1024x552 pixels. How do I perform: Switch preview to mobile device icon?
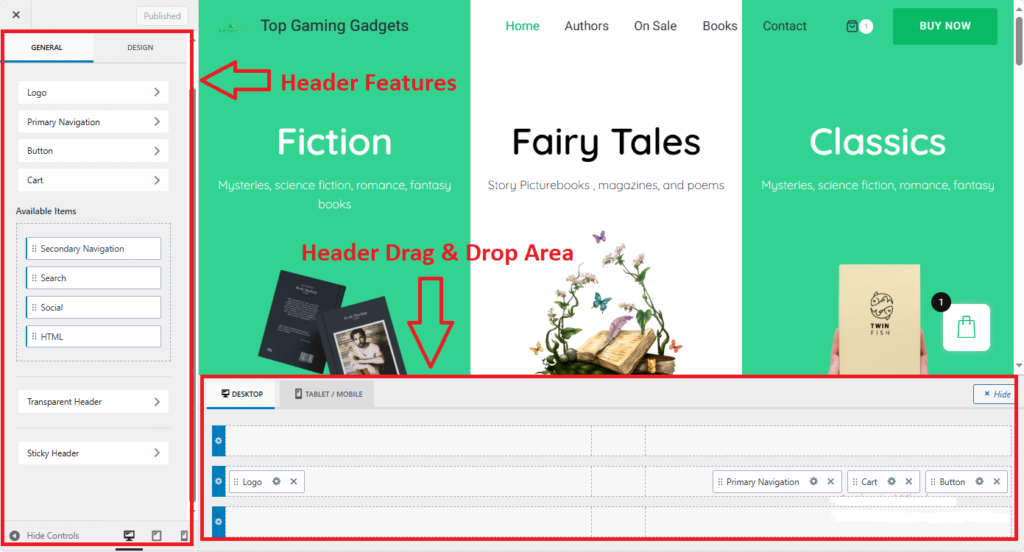[183, 536]
